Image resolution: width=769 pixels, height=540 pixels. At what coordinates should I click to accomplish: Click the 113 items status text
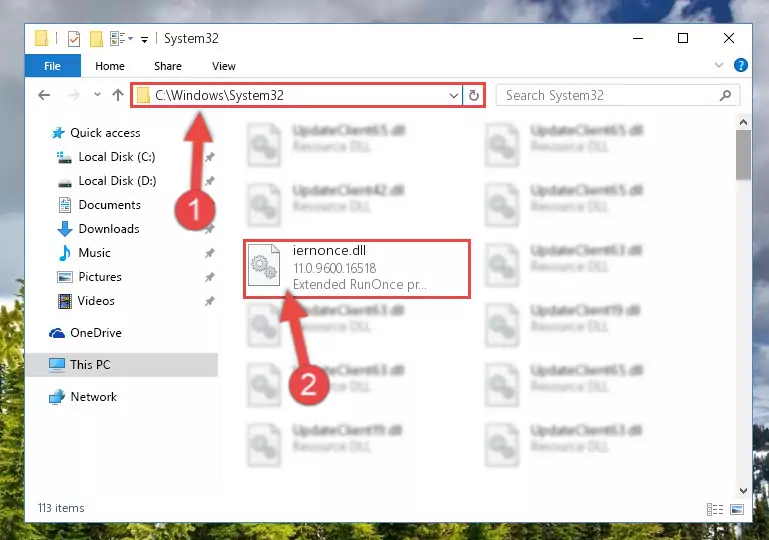[61, 508]
